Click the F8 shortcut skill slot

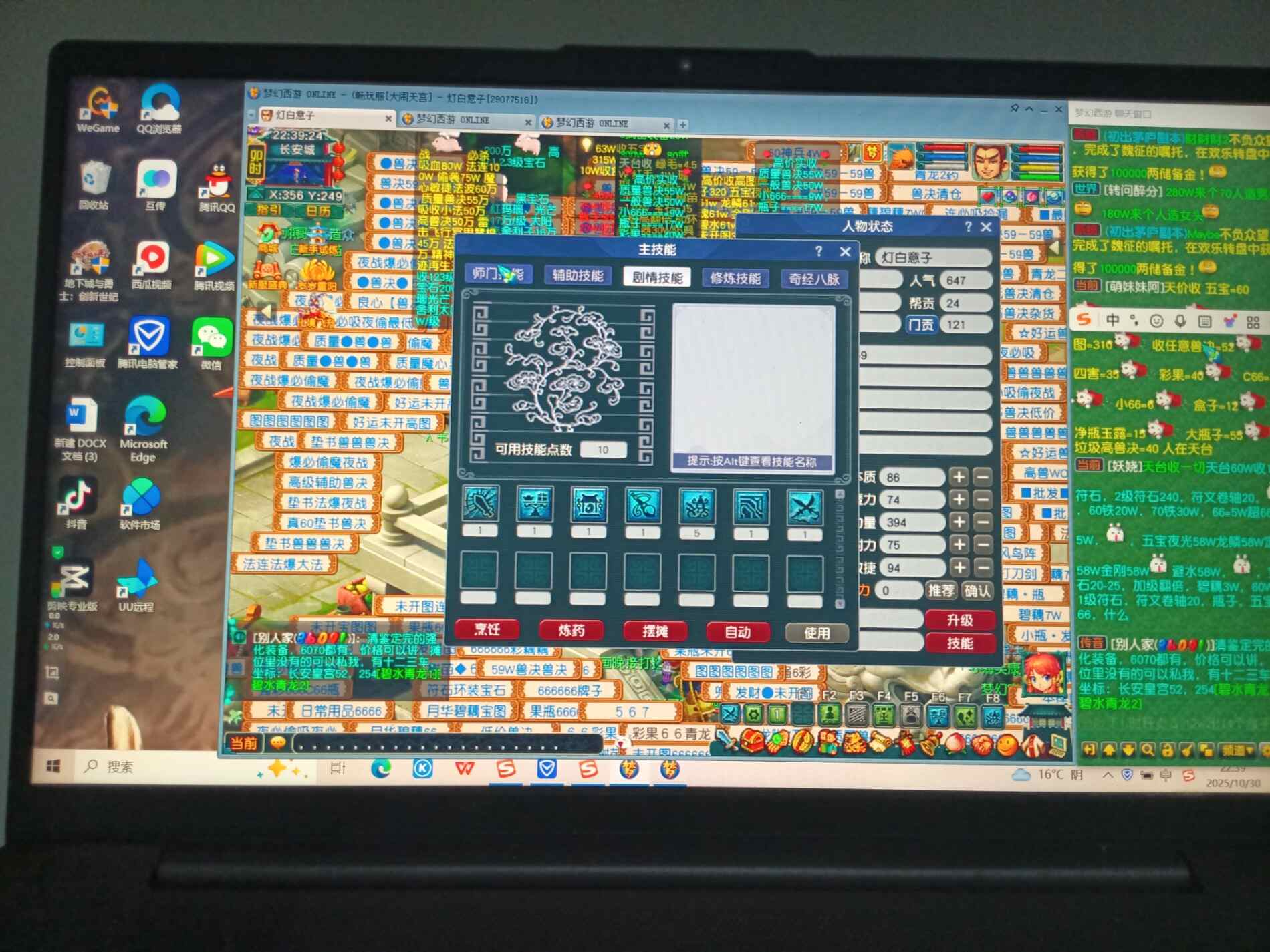pos(993,718)
